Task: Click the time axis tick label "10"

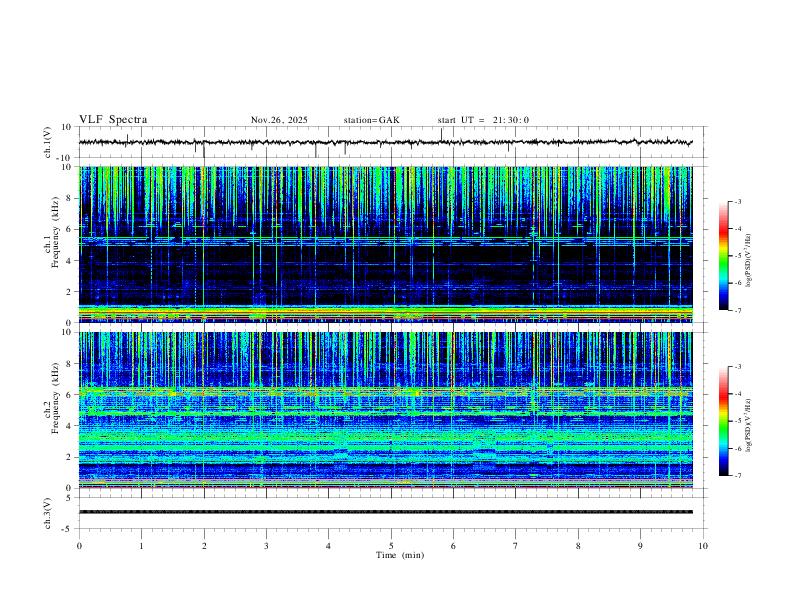Action: [x=703, y=546]
